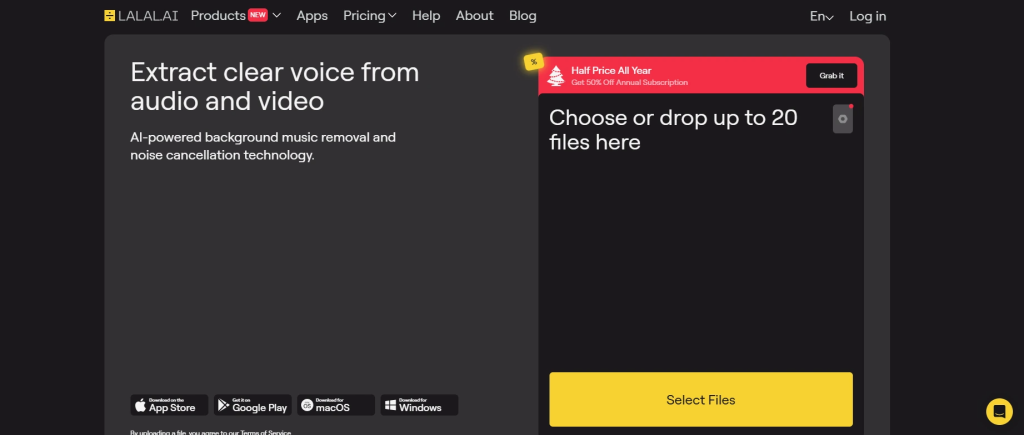Click the Christmas tree promo icon

click(x=558, y=75)
